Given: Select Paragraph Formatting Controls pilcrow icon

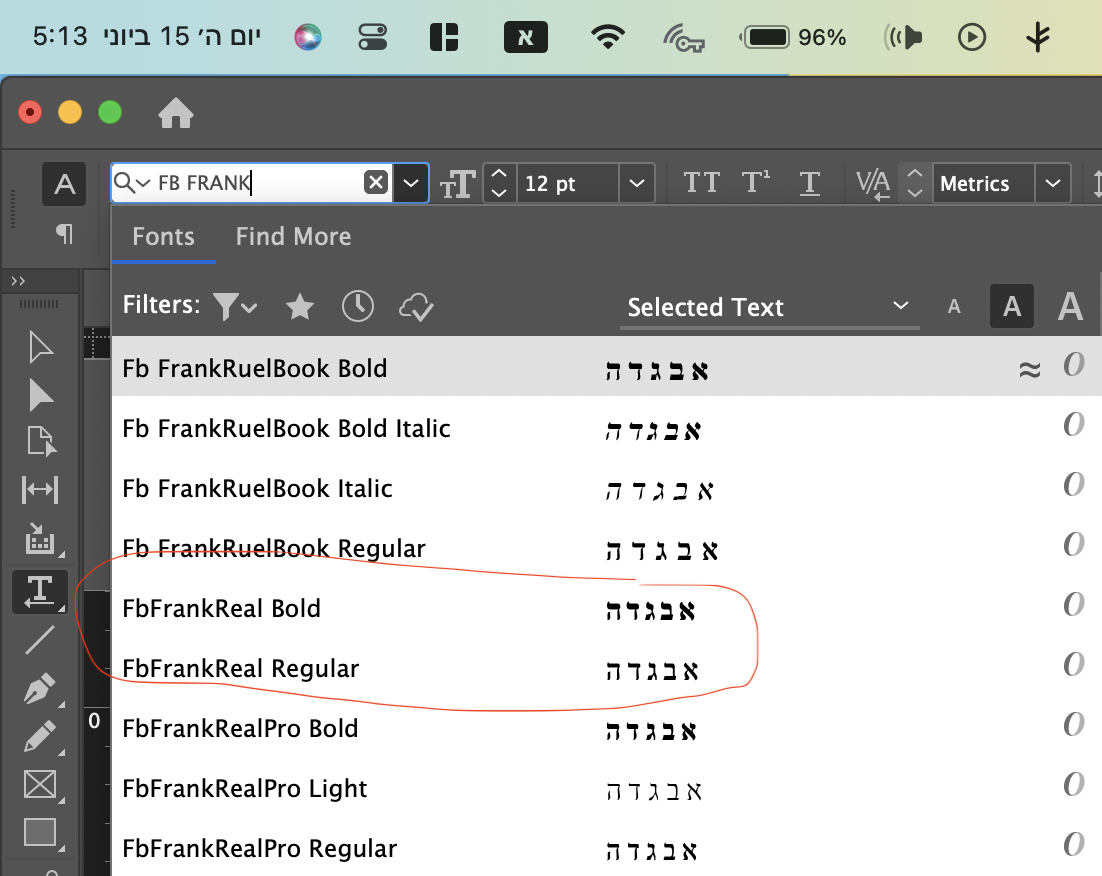Looking at the screenshot, I should click(x=64, y=233).
